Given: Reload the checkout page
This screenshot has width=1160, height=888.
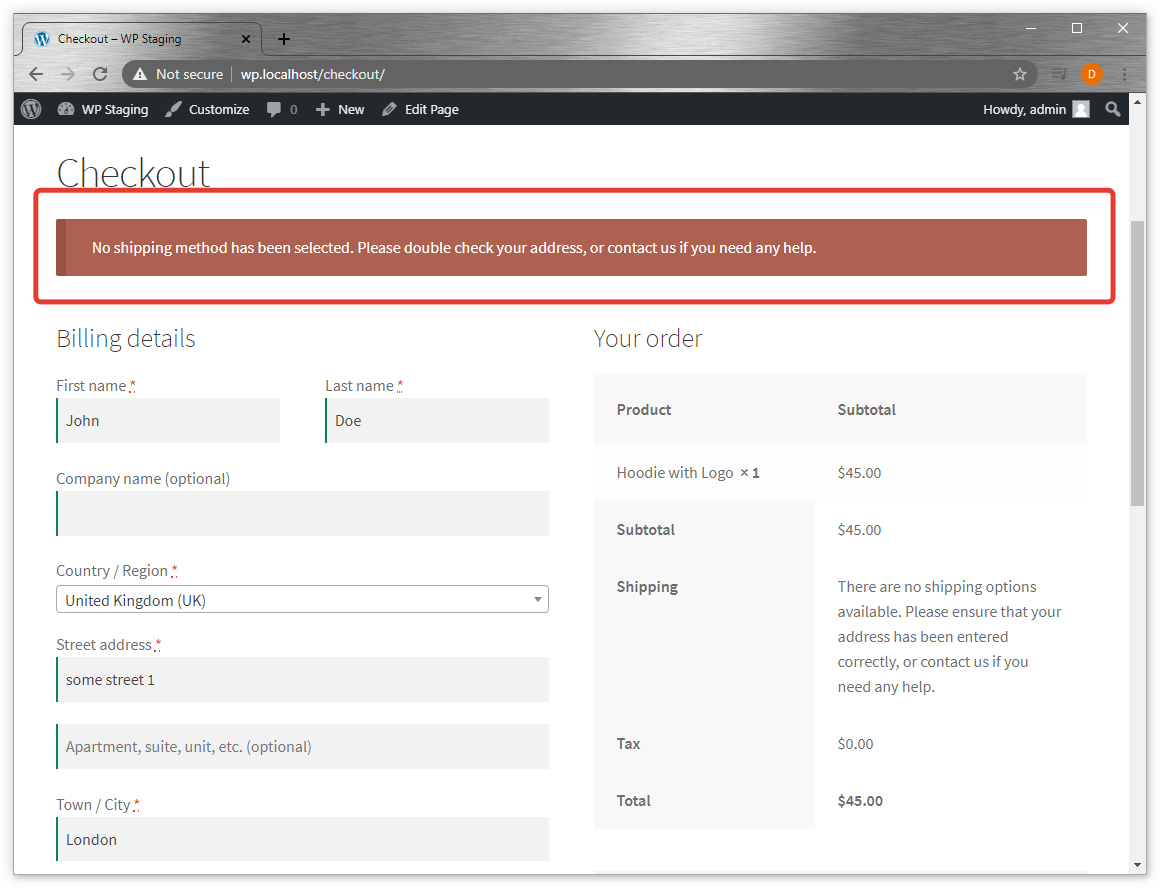Looking at the screenshot, I should click(x=100, y=74).
